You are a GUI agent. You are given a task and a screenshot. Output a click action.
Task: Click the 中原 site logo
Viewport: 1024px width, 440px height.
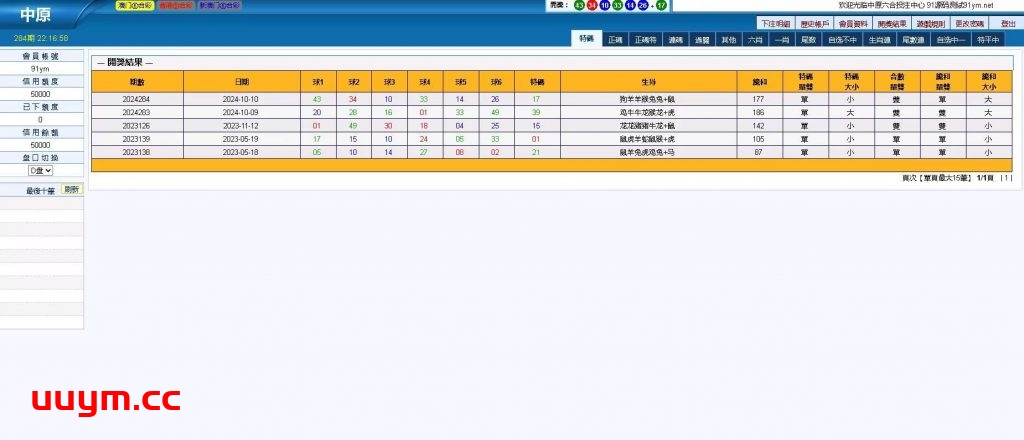coord(36,16)
